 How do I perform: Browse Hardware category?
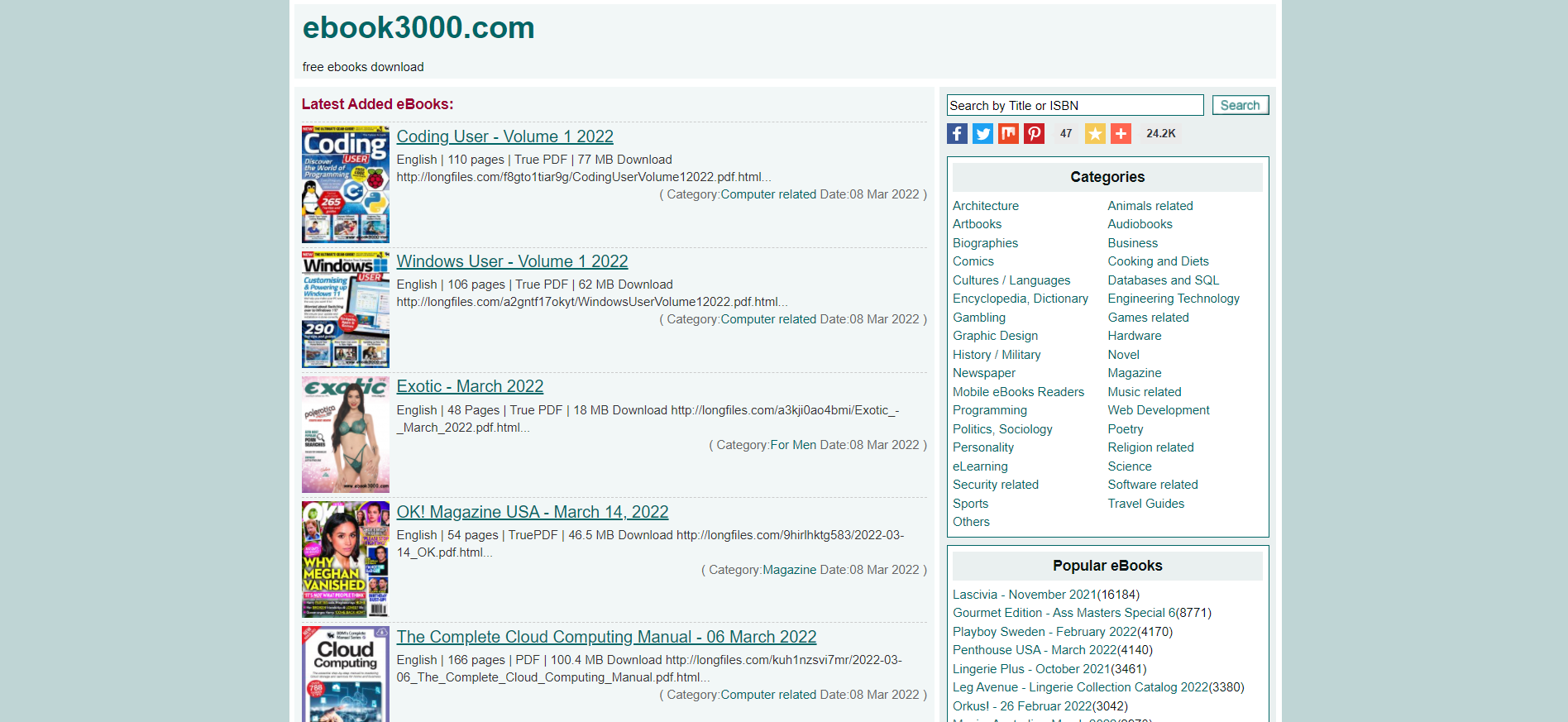click(1135, 336)
